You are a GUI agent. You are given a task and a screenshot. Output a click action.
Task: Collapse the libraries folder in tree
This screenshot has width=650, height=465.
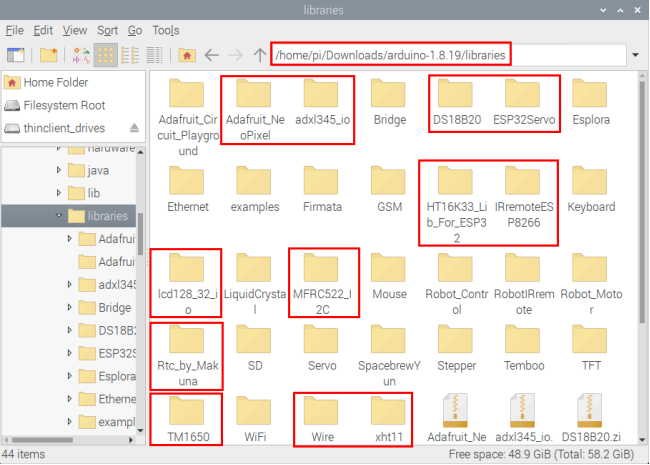click(x=58, y=216)
